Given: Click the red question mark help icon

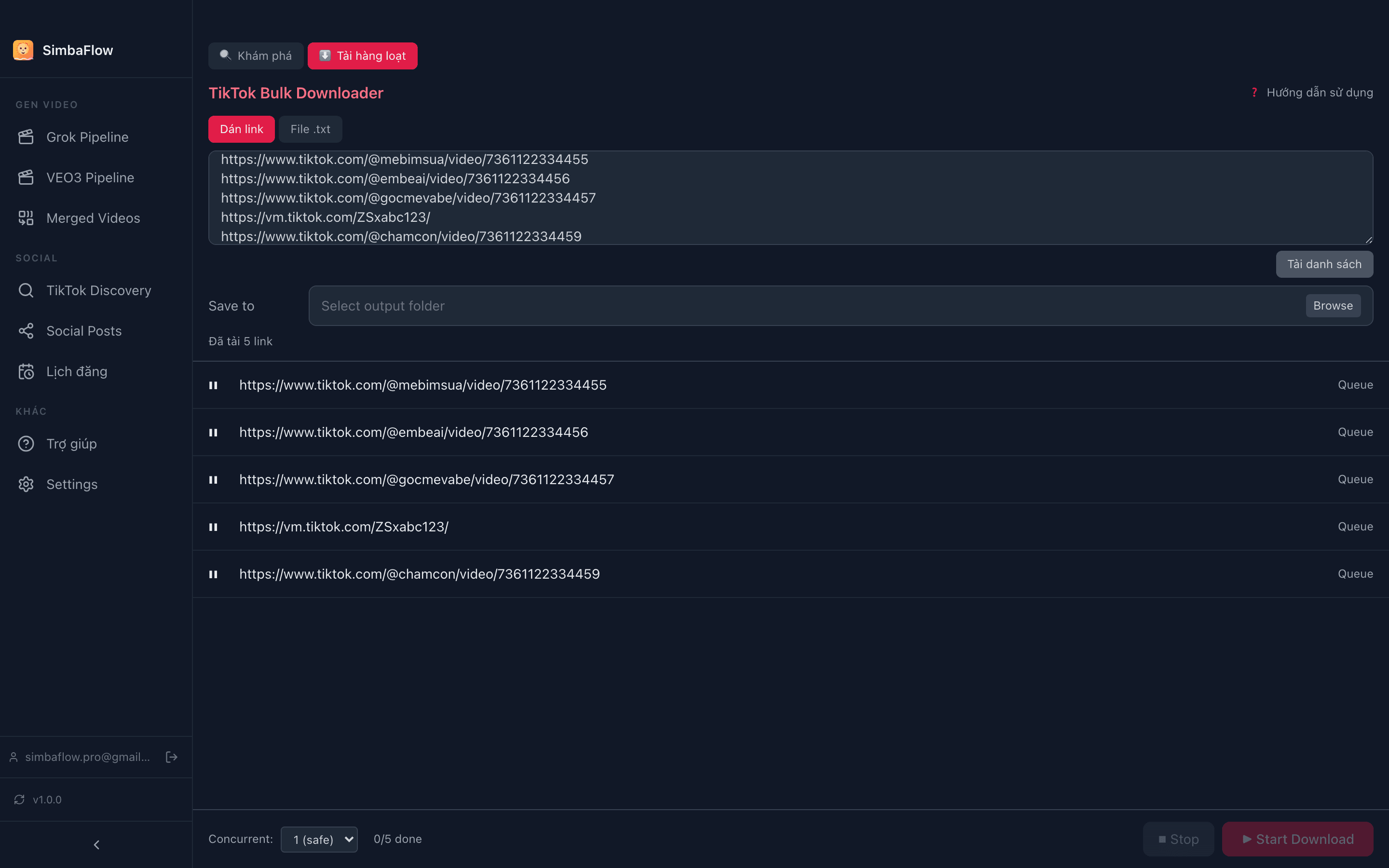Looking at the screenshot, I should [x=1254, y=93].
